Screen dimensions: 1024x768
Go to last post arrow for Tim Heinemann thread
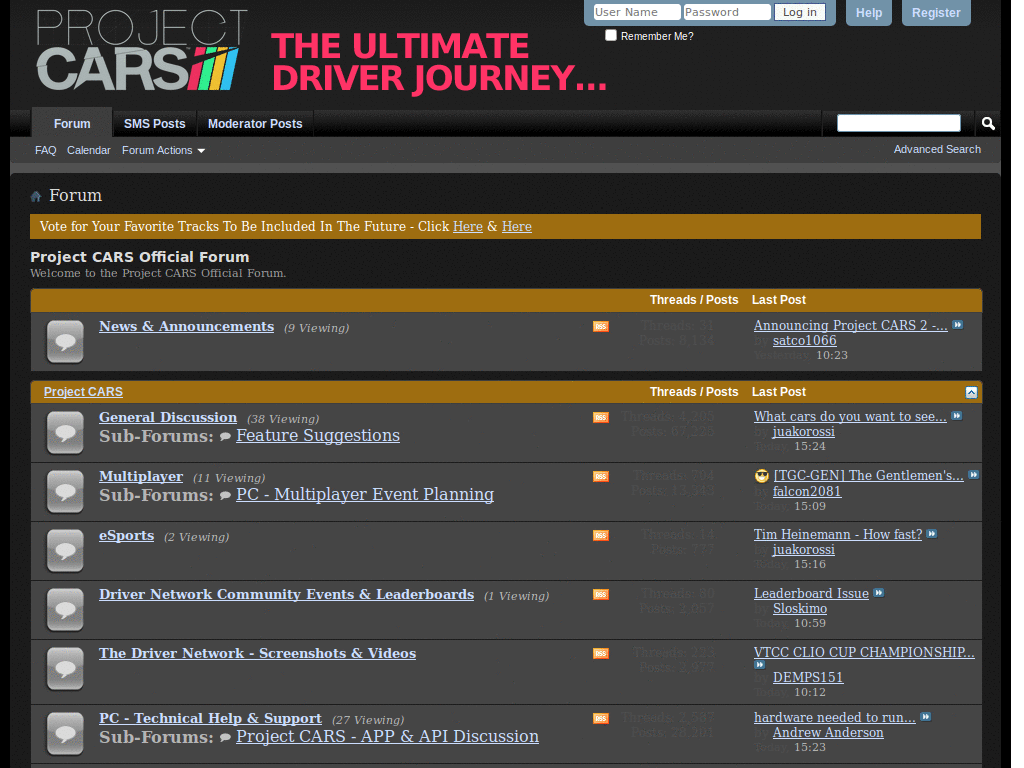pos(932,534)
